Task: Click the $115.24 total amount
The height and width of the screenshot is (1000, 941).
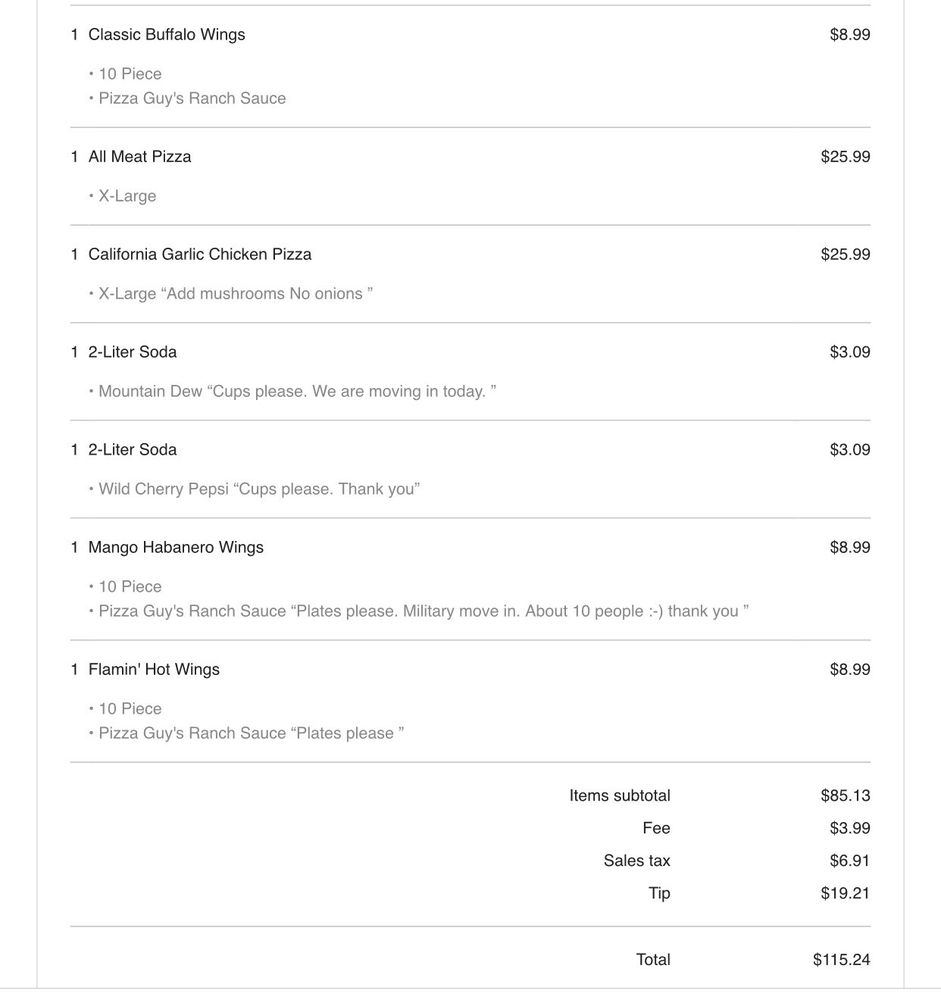Action: point(841,960)
